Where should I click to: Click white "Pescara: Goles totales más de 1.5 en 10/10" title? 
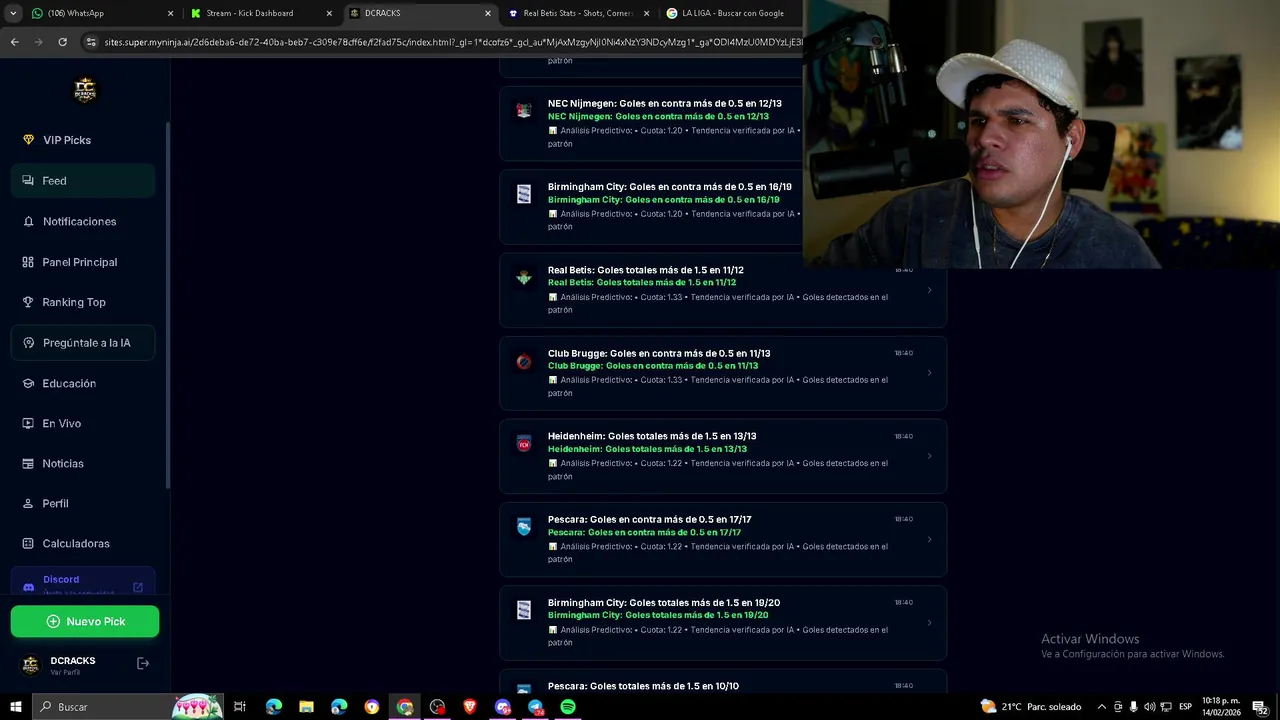tap(643, 686)
